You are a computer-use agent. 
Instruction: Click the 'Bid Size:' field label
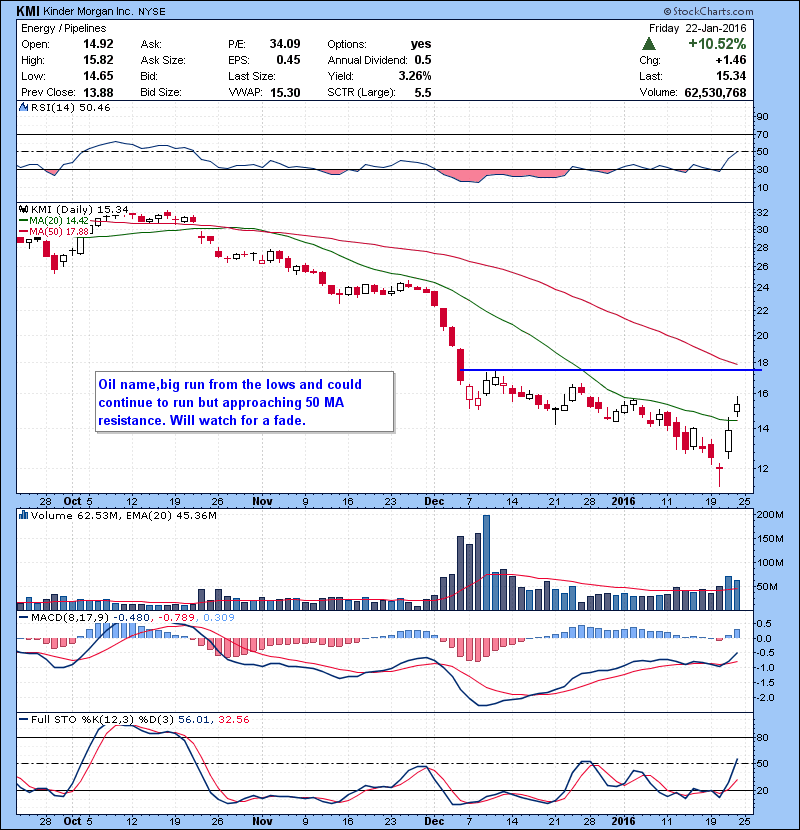coord(161,93)
